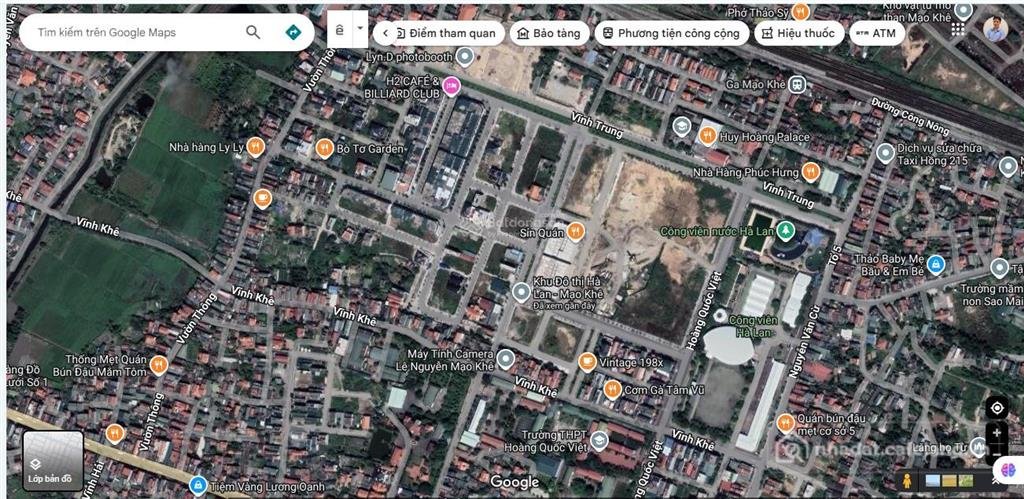
Task: Select the 'Hiệu thuốc' chip
Action: [x=798, y=33]
